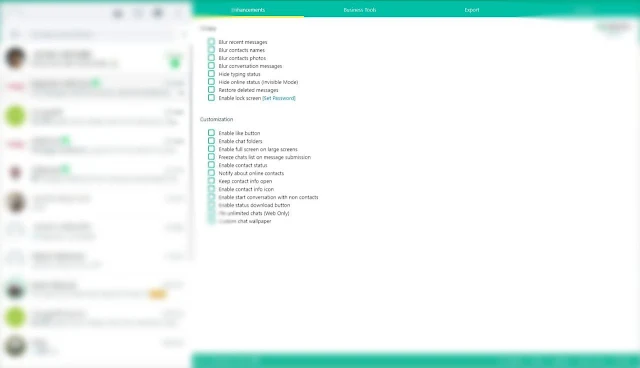Open the Export tab
Screen dimensions: 640x368
point(472,10)
